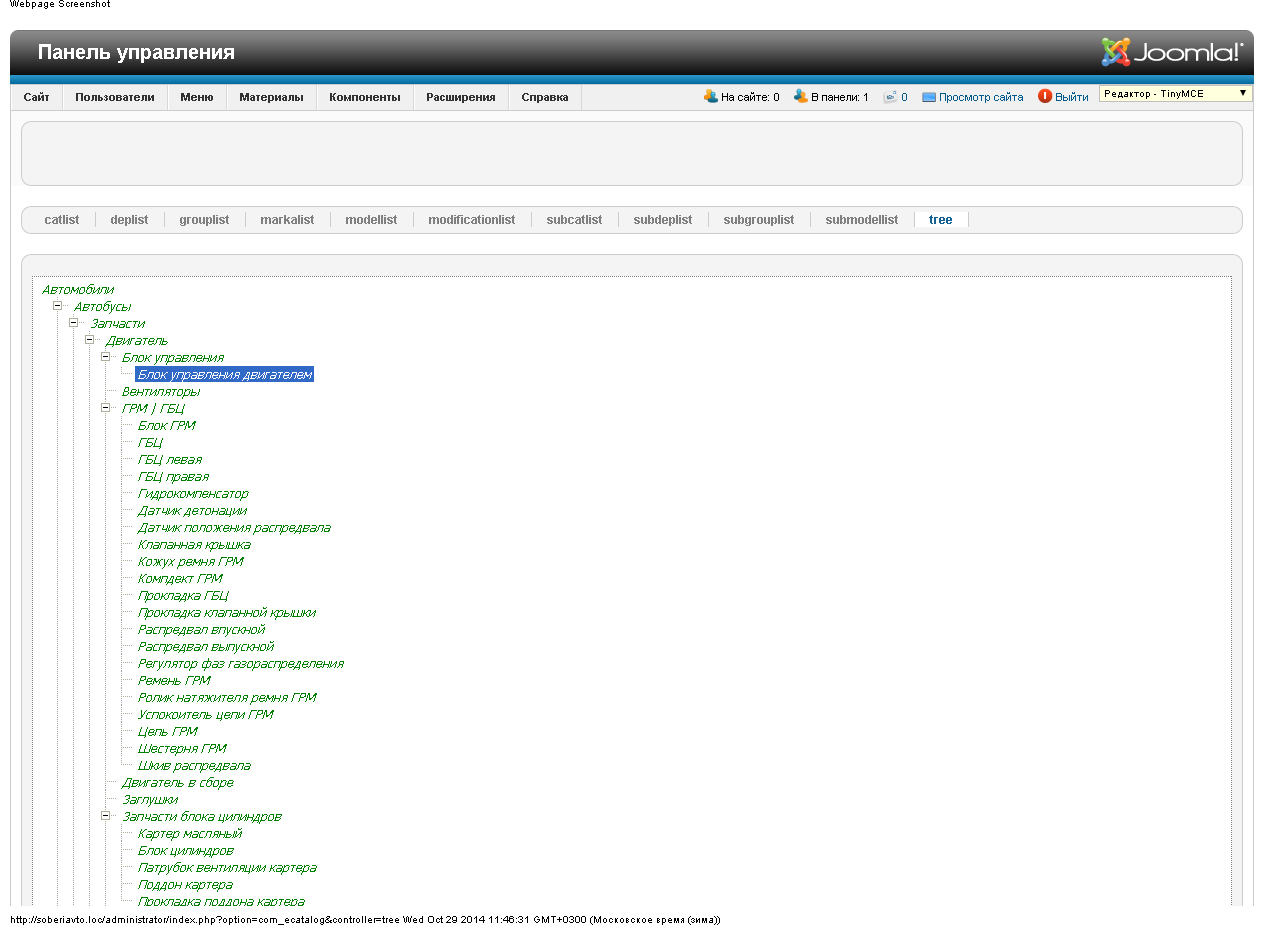This screenshot has height=926, width=1264.
Task: Open the messages icon showing 0
Action: pos(890,97)
